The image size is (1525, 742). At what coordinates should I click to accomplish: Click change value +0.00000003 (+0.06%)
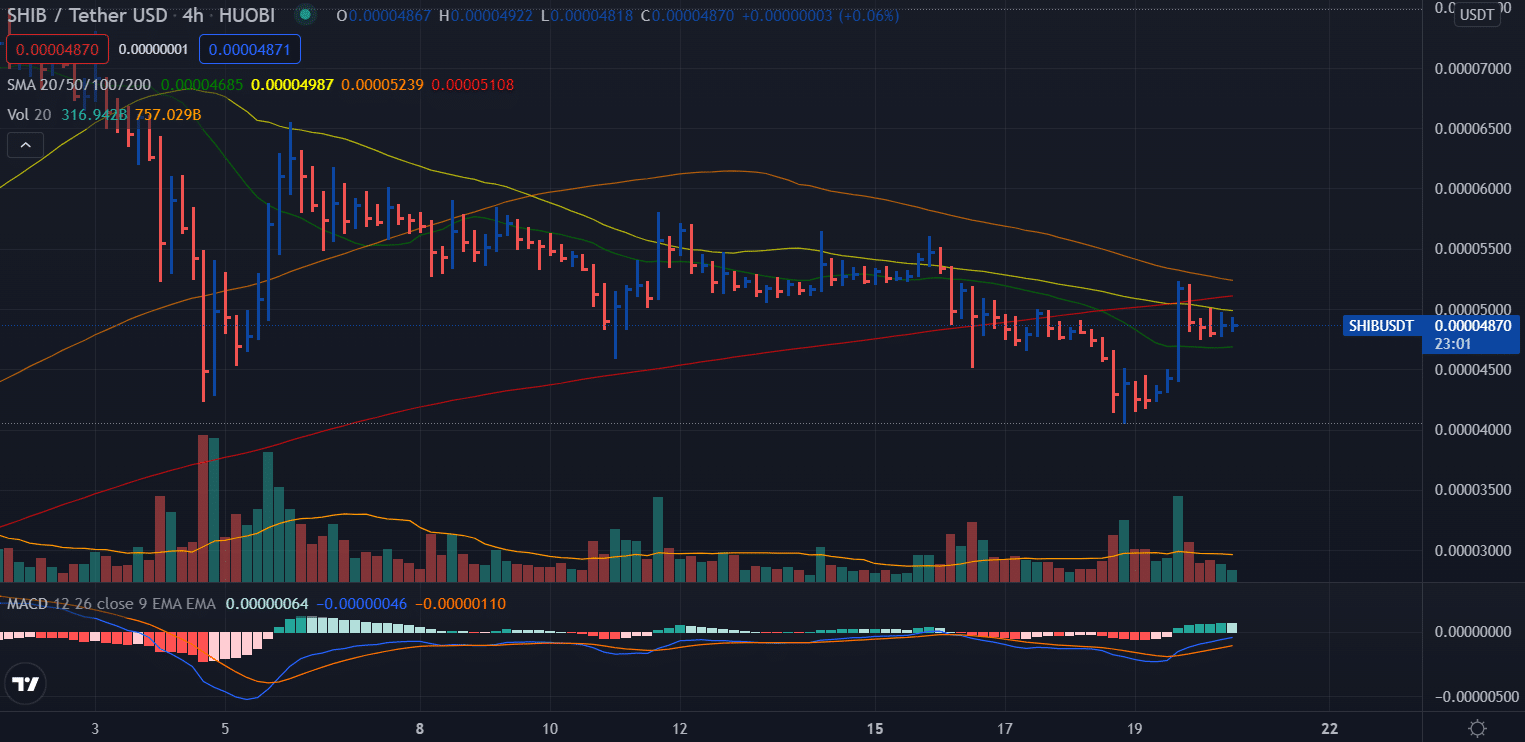coord(821,16)
